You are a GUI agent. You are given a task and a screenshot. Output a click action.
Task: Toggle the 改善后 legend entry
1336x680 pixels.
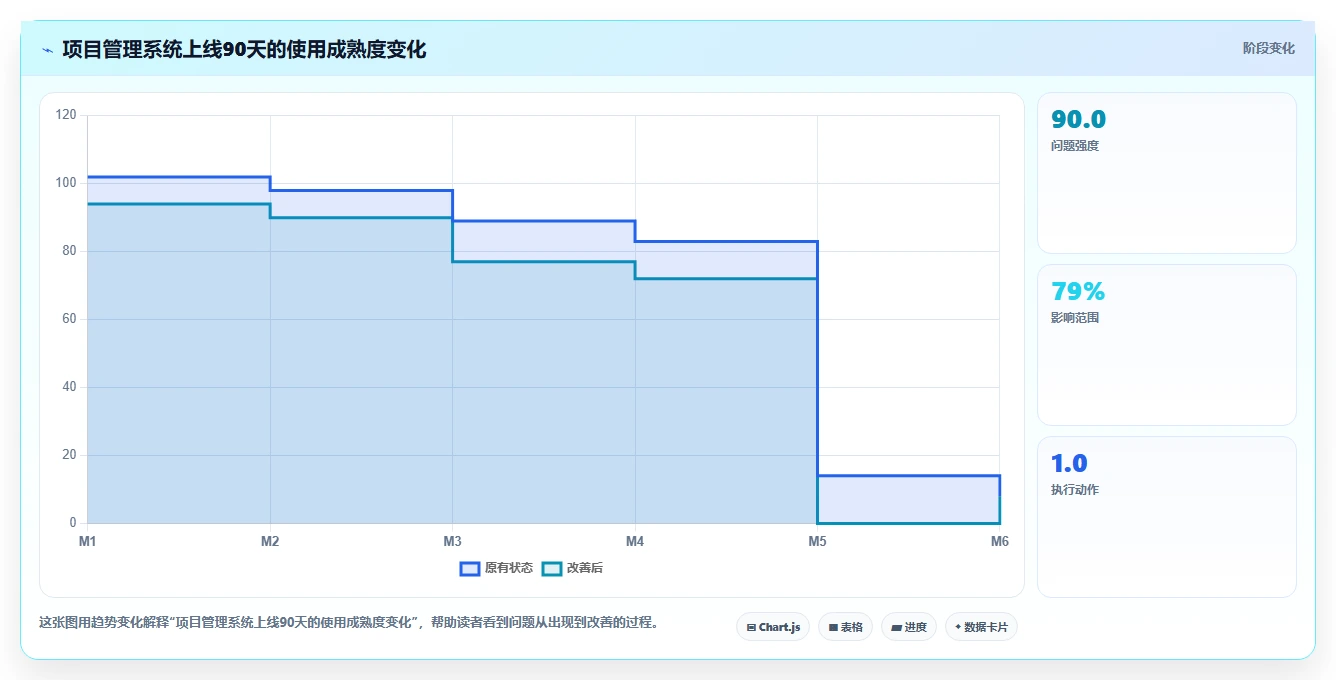572,568
